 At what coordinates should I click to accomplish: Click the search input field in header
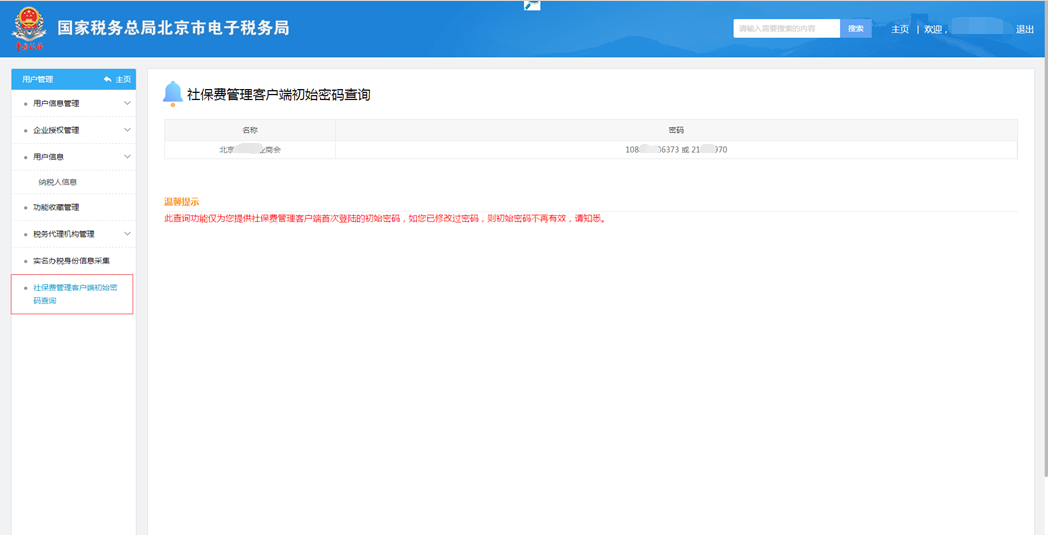coord(786,29)
